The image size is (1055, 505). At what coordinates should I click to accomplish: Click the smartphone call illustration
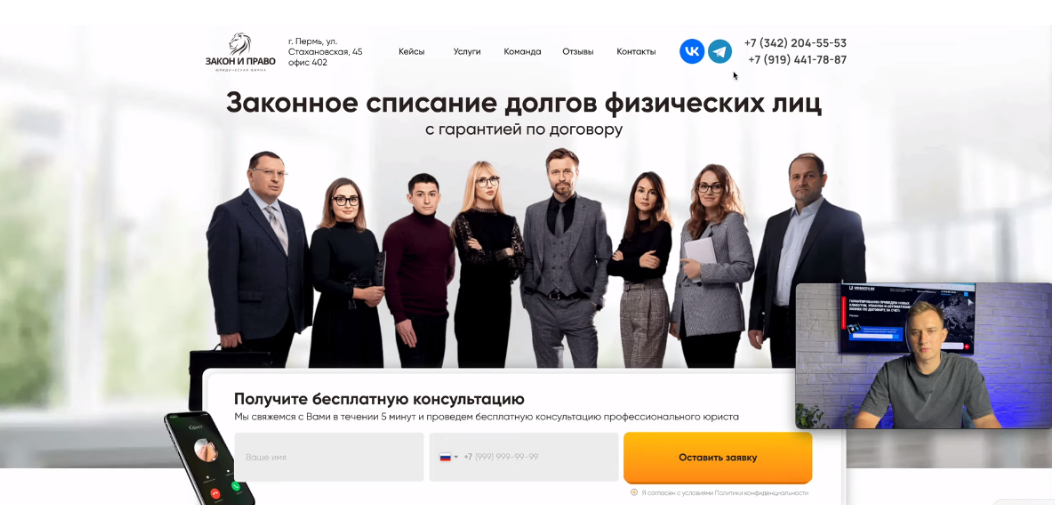211,459
